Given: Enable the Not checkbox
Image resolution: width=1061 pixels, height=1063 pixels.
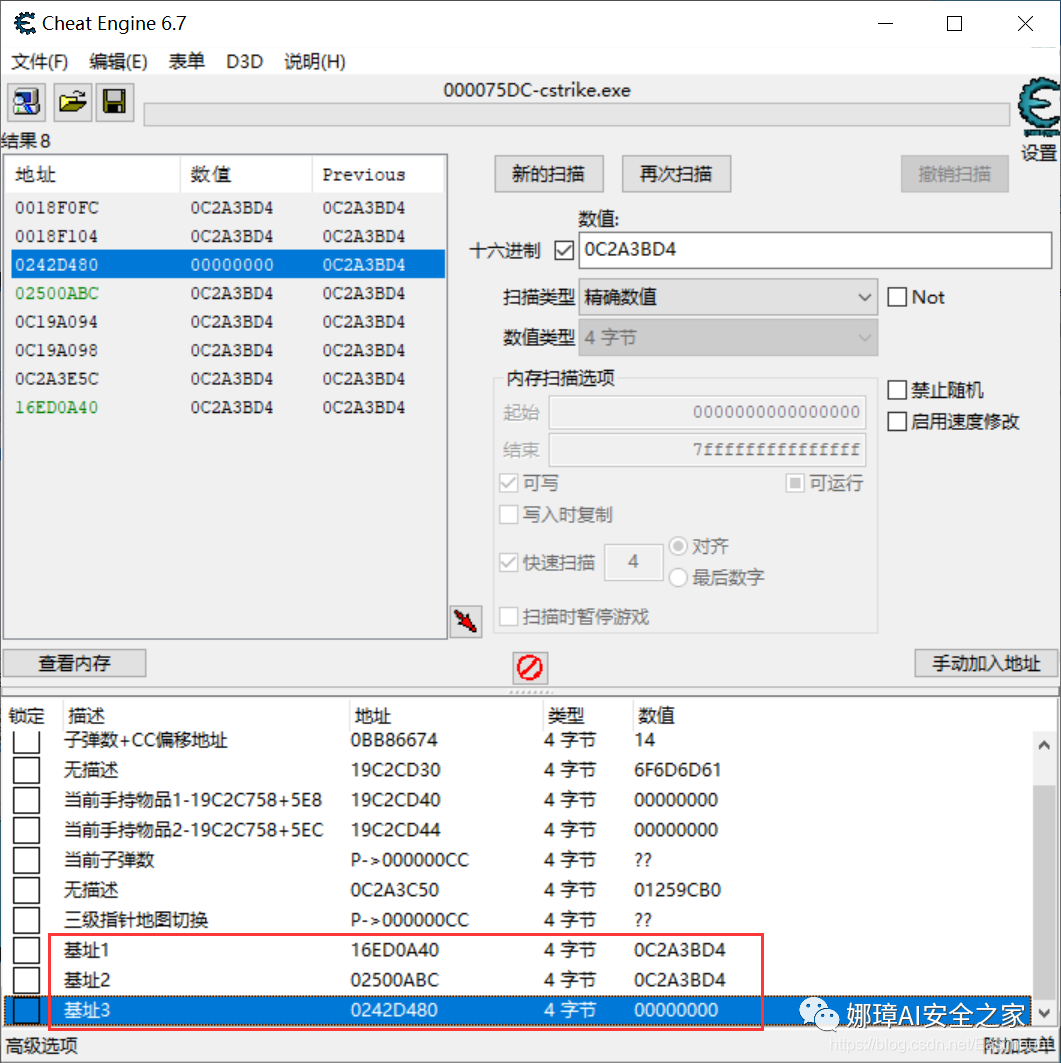Looking at the screenshot, I should 897,297.
